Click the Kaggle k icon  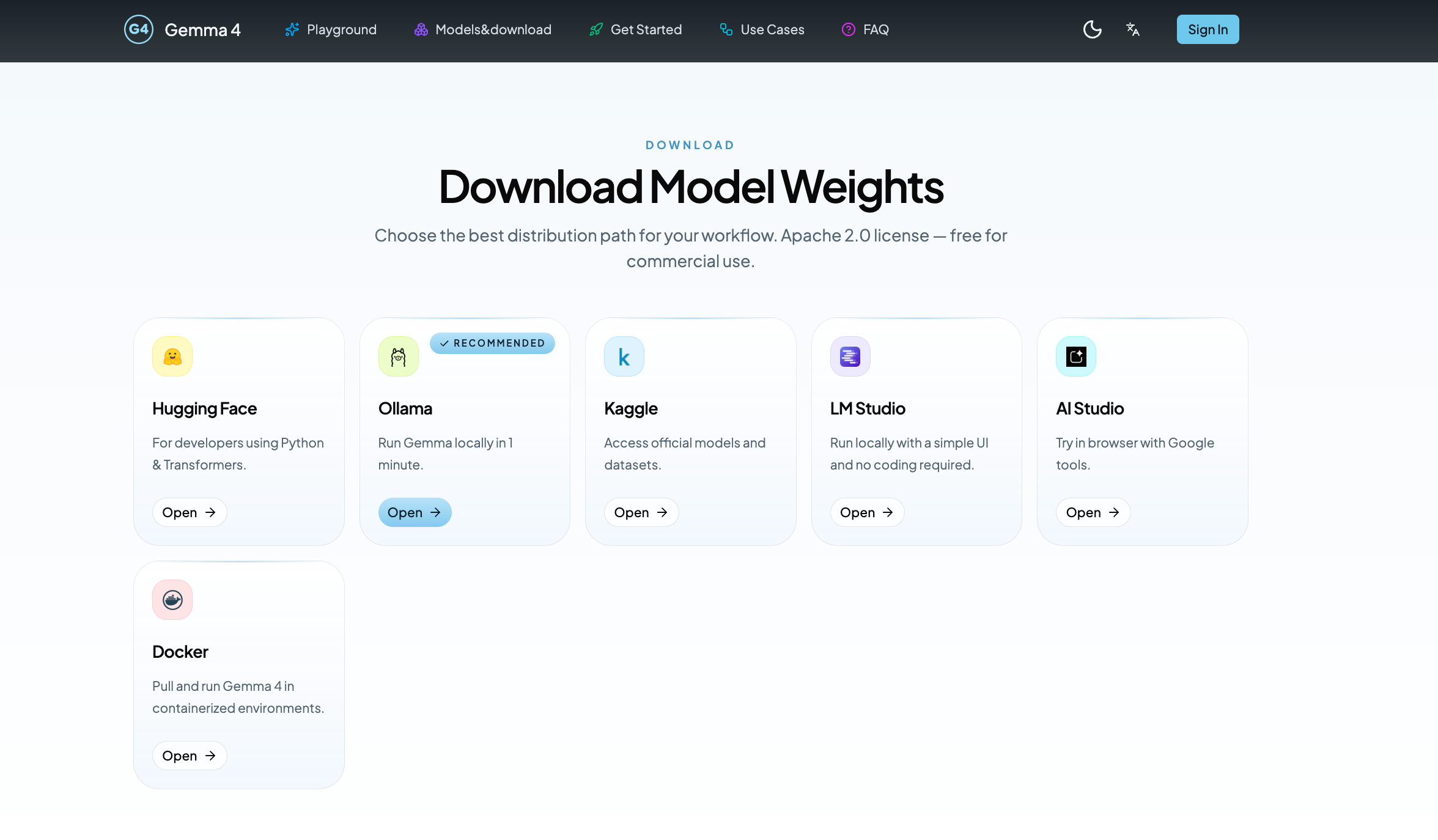coord(624,356)
